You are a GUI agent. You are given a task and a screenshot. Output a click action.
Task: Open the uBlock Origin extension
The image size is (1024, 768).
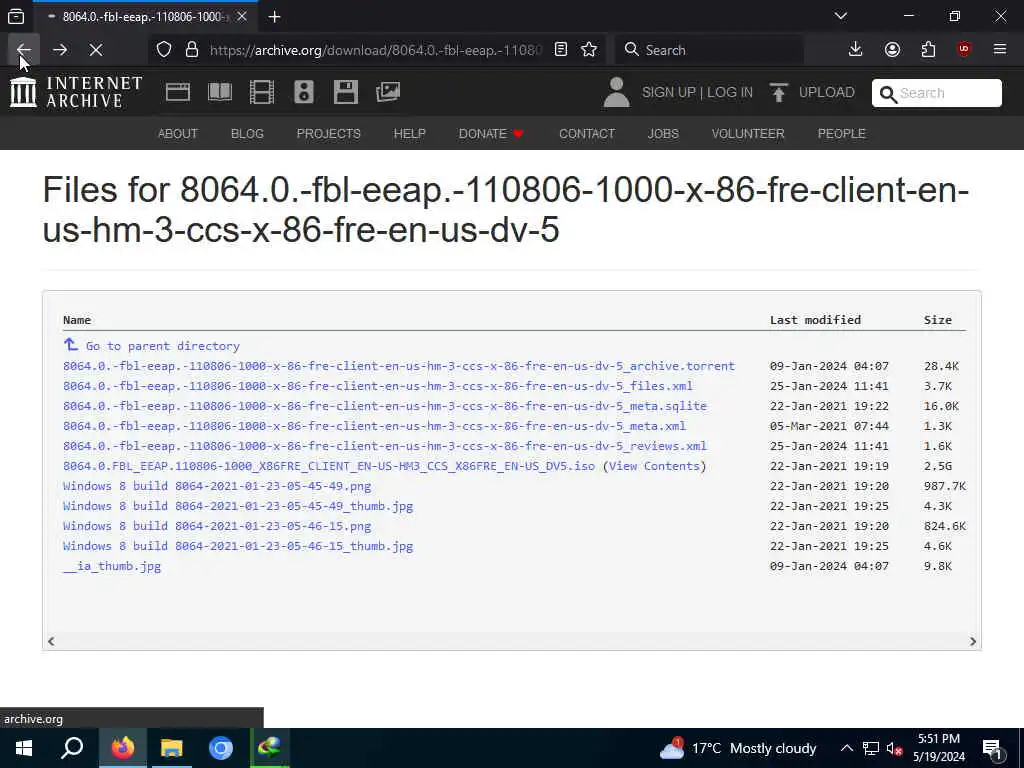[964, 50]
